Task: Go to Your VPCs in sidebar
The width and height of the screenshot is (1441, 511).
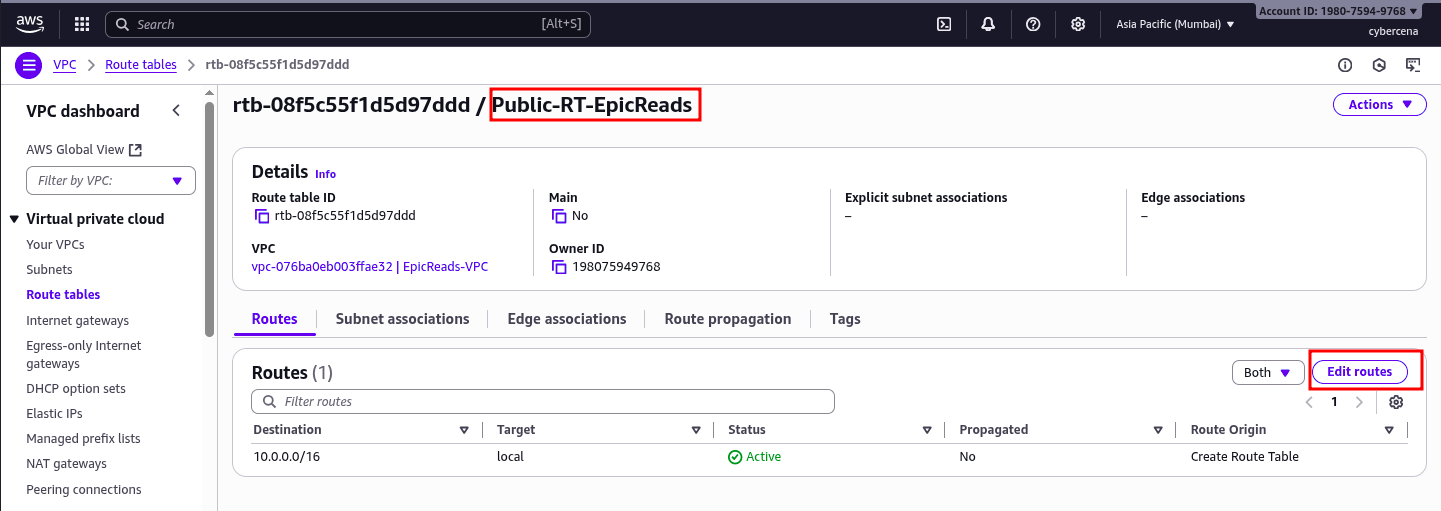Action: tap(55, 245)
